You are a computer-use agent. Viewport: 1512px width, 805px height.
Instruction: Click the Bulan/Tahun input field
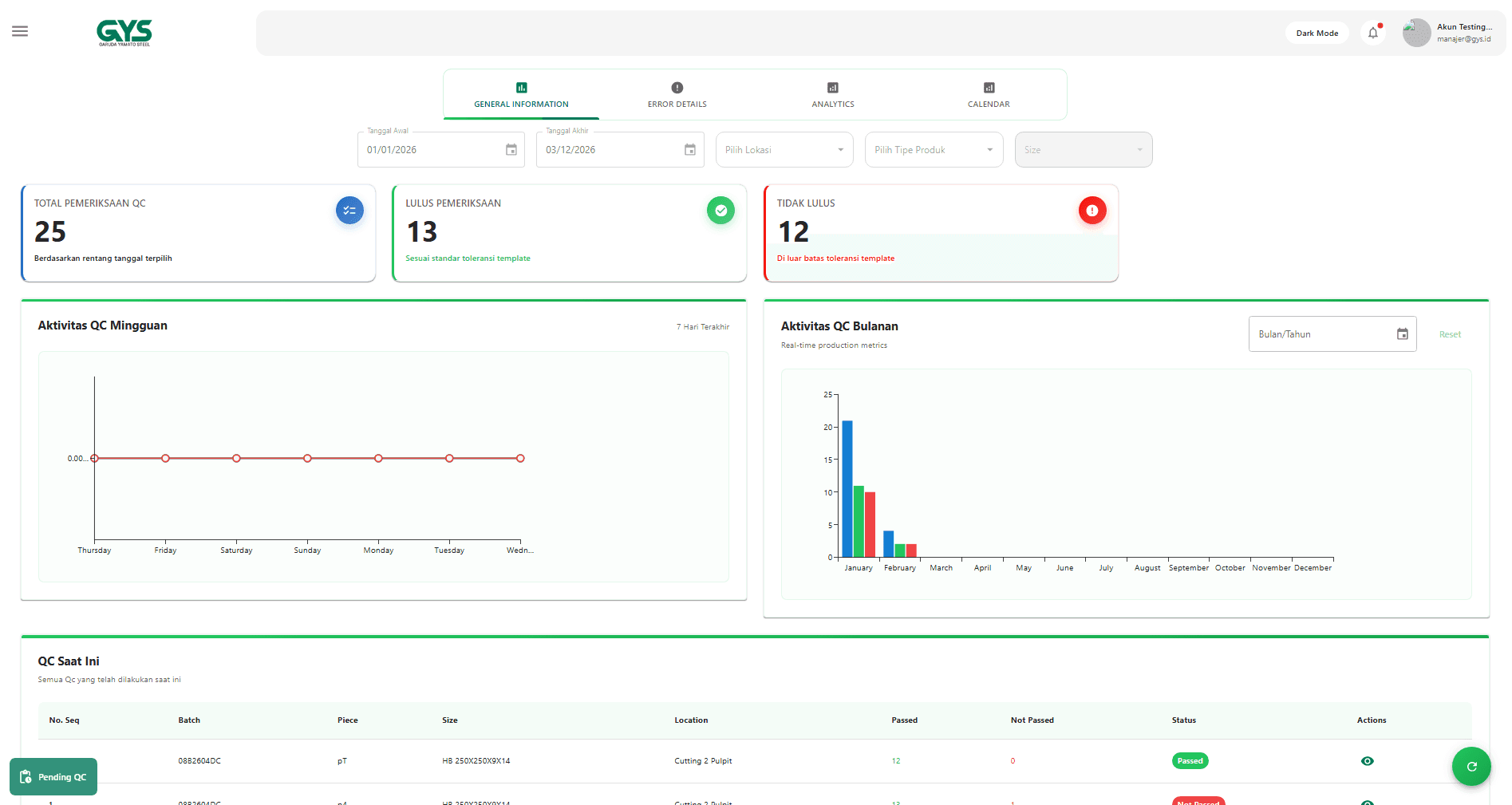point(1321,334)
